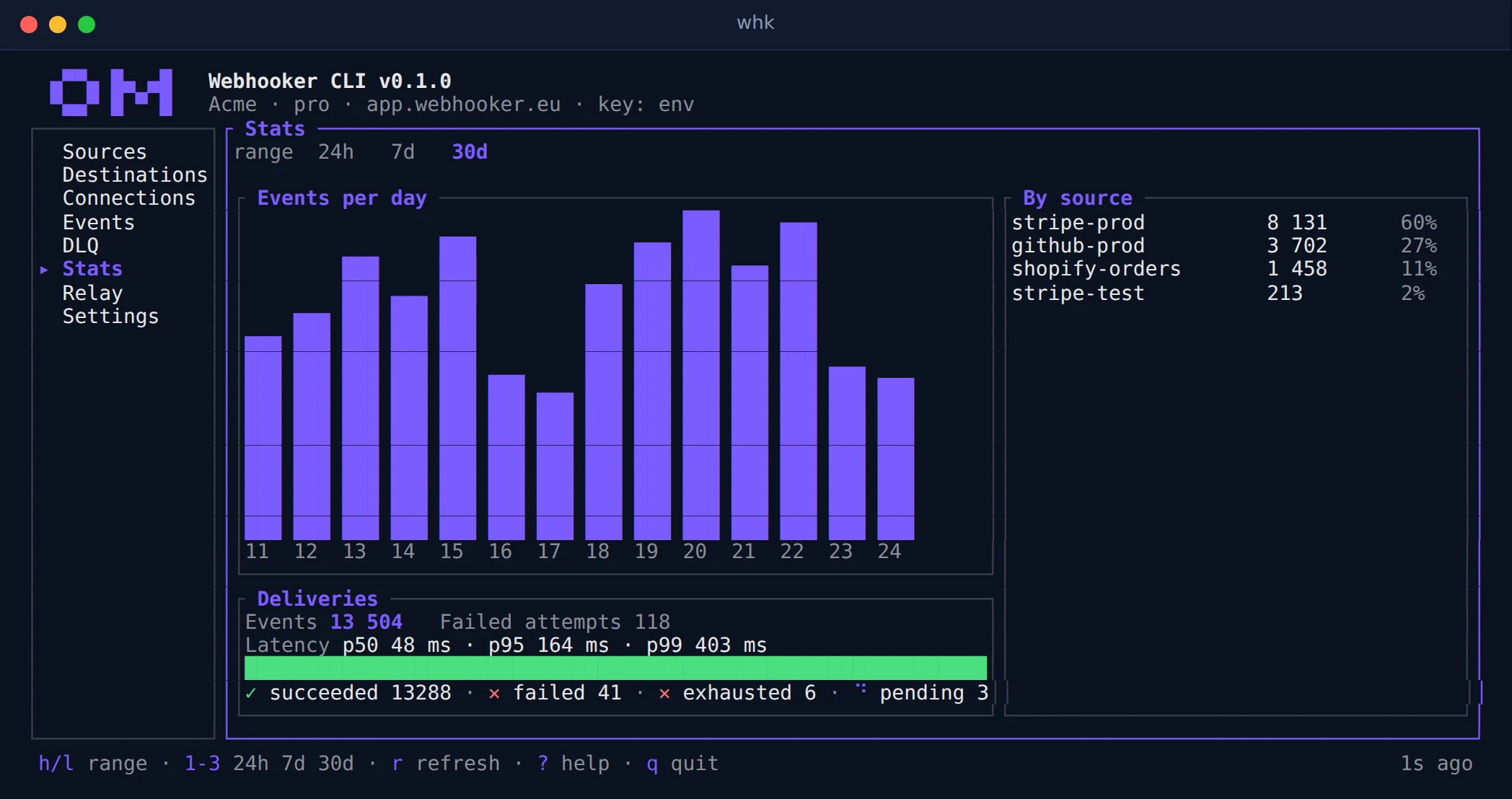1512x799 pixels.
Task: Select DLQ in the sidebar
Action: (81, 245)
